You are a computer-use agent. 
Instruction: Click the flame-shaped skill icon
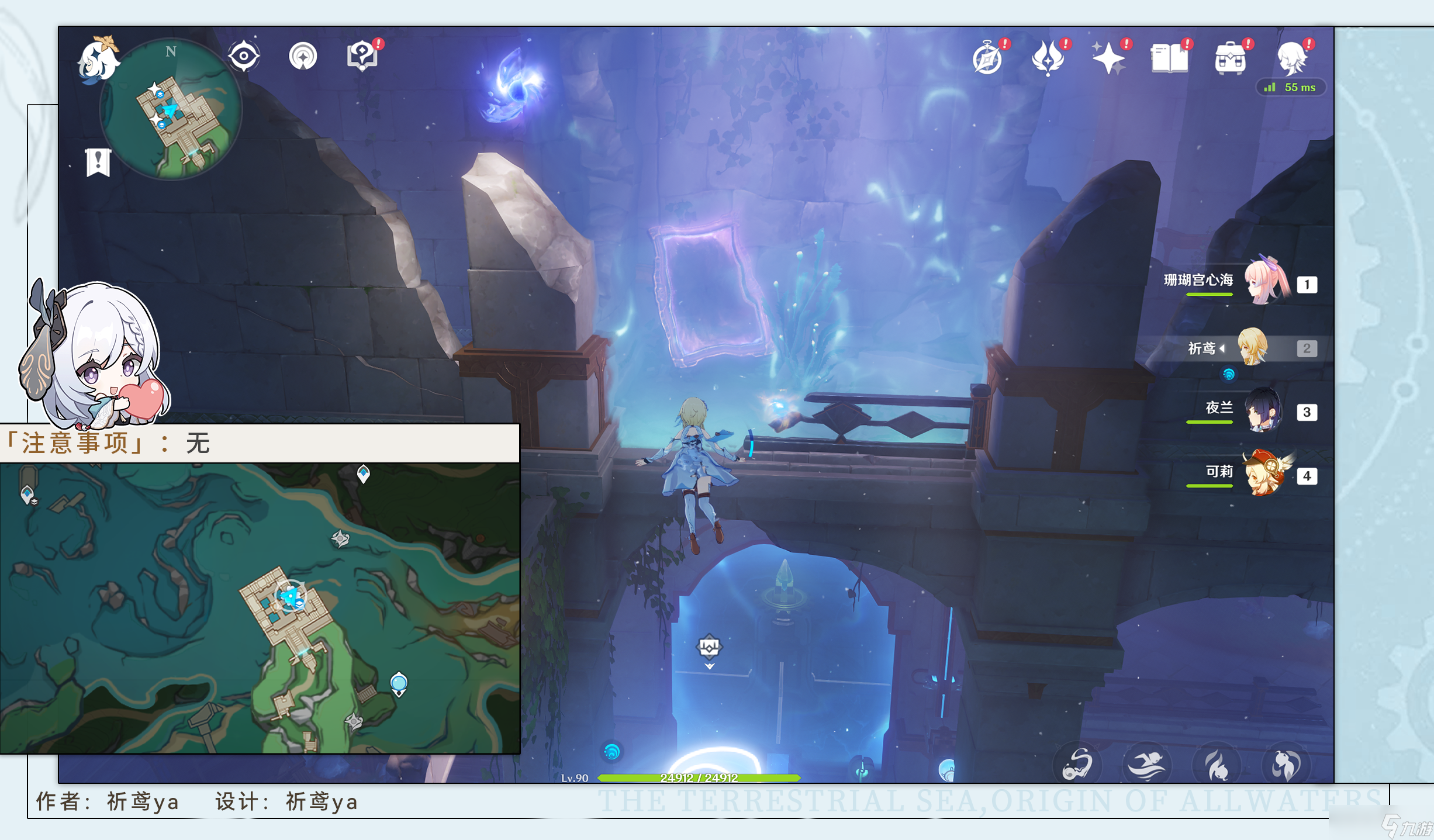tap(1216, 764)
